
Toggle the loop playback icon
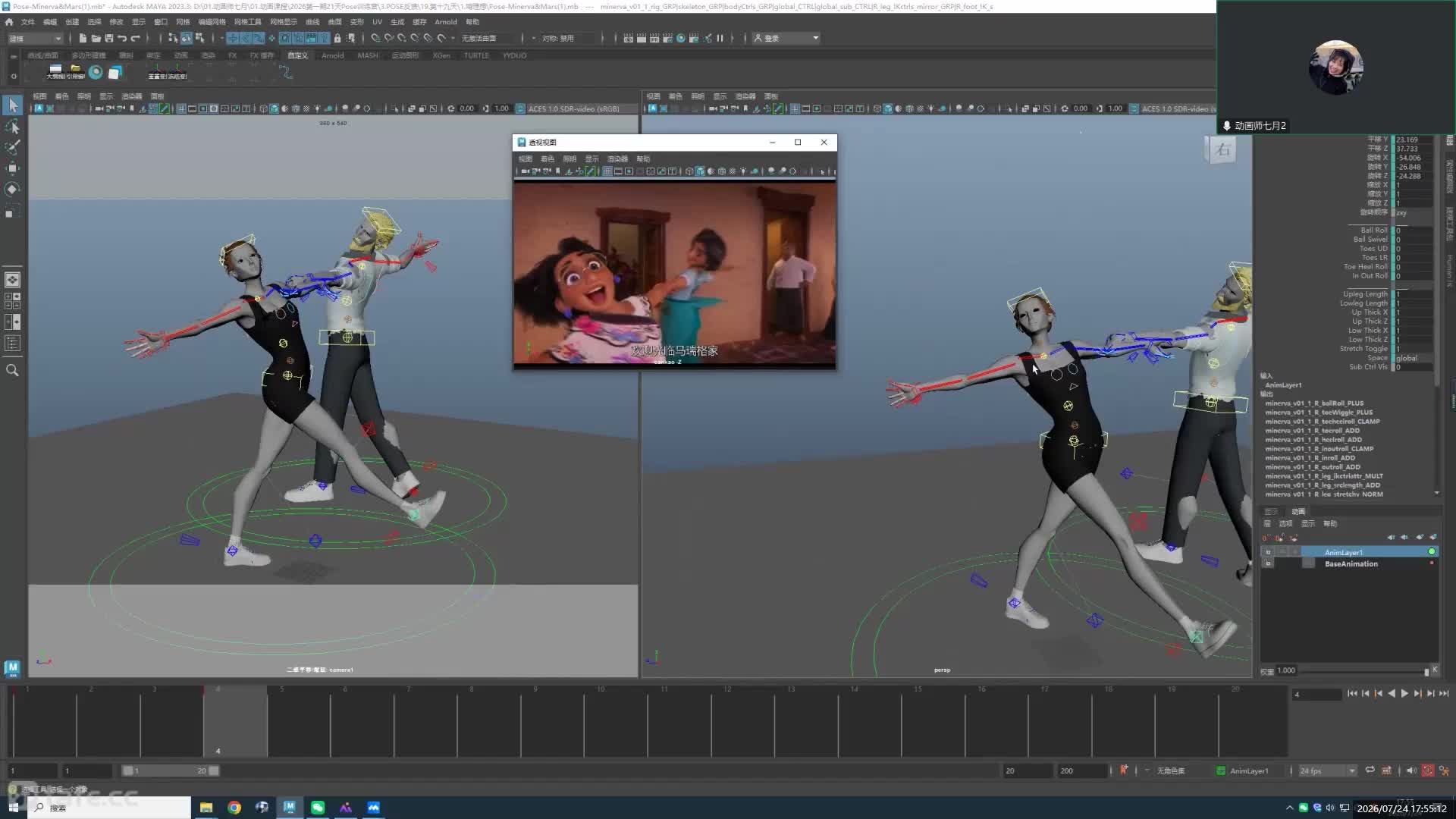click(1370, 770)
